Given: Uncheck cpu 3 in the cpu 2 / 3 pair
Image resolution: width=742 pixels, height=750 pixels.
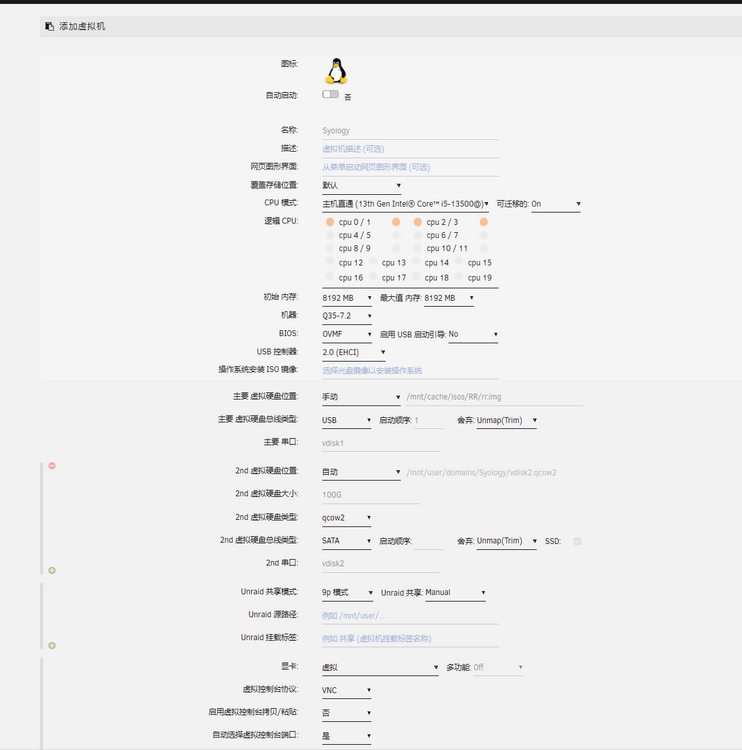Looking at the screenshot, I should click(x=484, y=222).
